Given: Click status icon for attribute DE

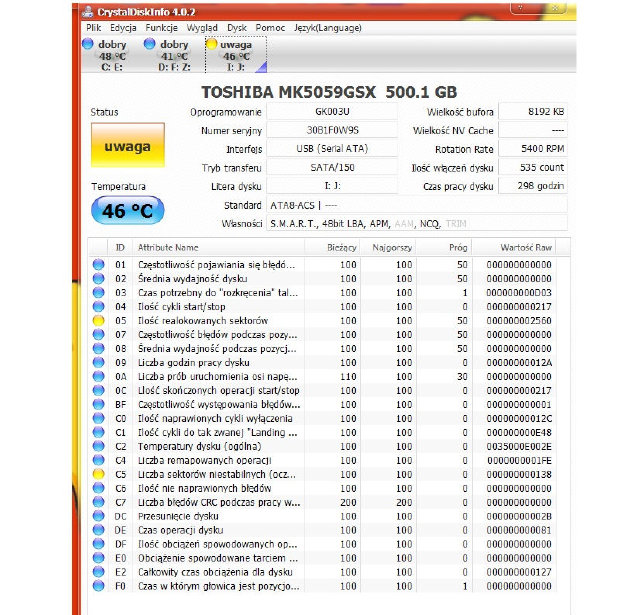Looking at the screenshot, I should (98, 530).
